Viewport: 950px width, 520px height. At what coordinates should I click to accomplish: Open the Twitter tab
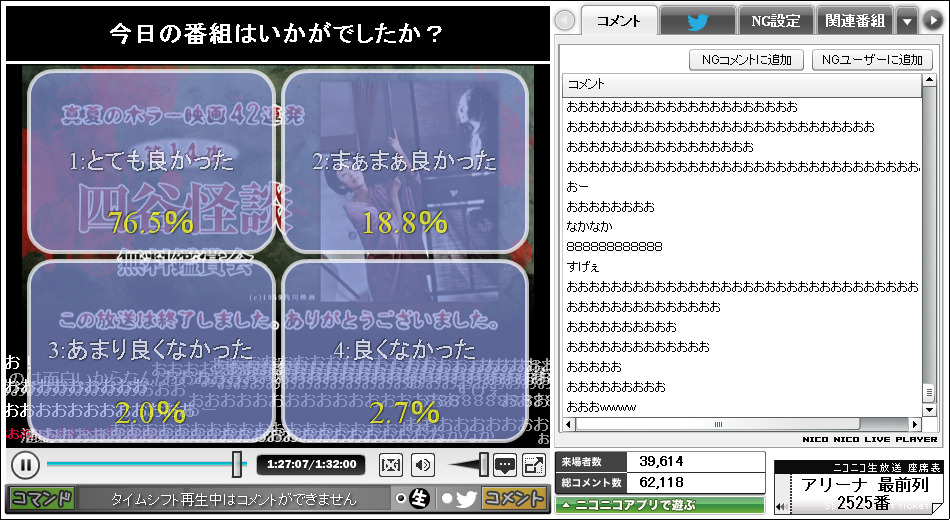pyautogui.click(x=698, y=22)
